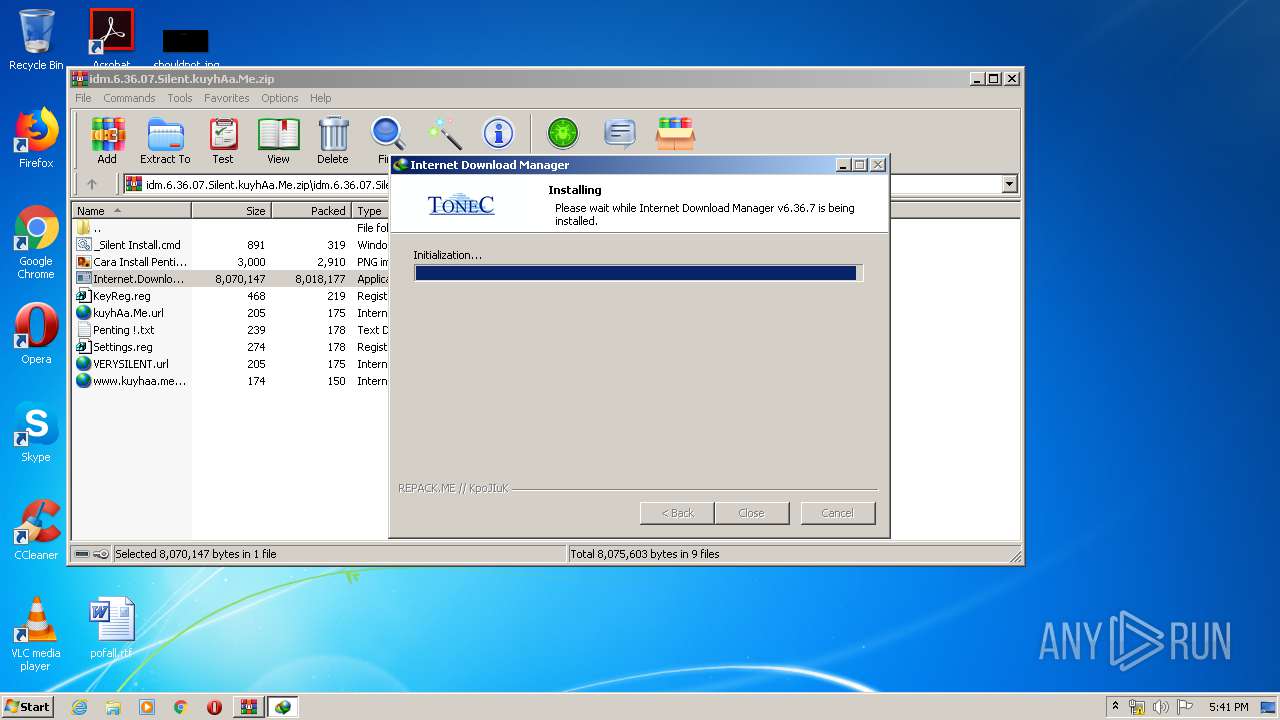This screenshot has width=1280, height=720.
Task: Click the VirusScan green bug icon
Action: (x=563, y=133)
